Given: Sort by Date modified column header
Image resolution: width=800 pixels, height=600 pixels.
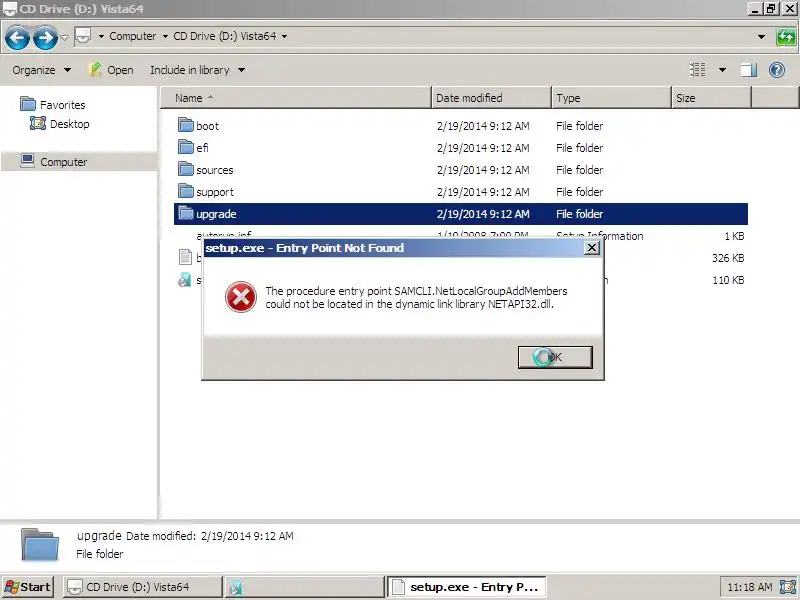Looking at the screenshot, I should [x=491, y=98].
